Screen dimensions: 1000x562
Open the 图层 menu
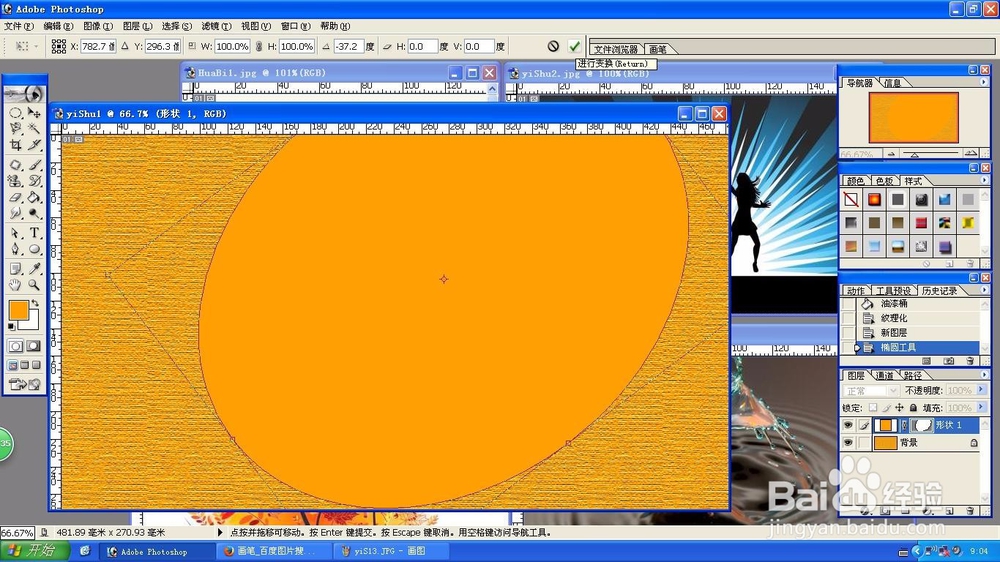pos(137,26)
